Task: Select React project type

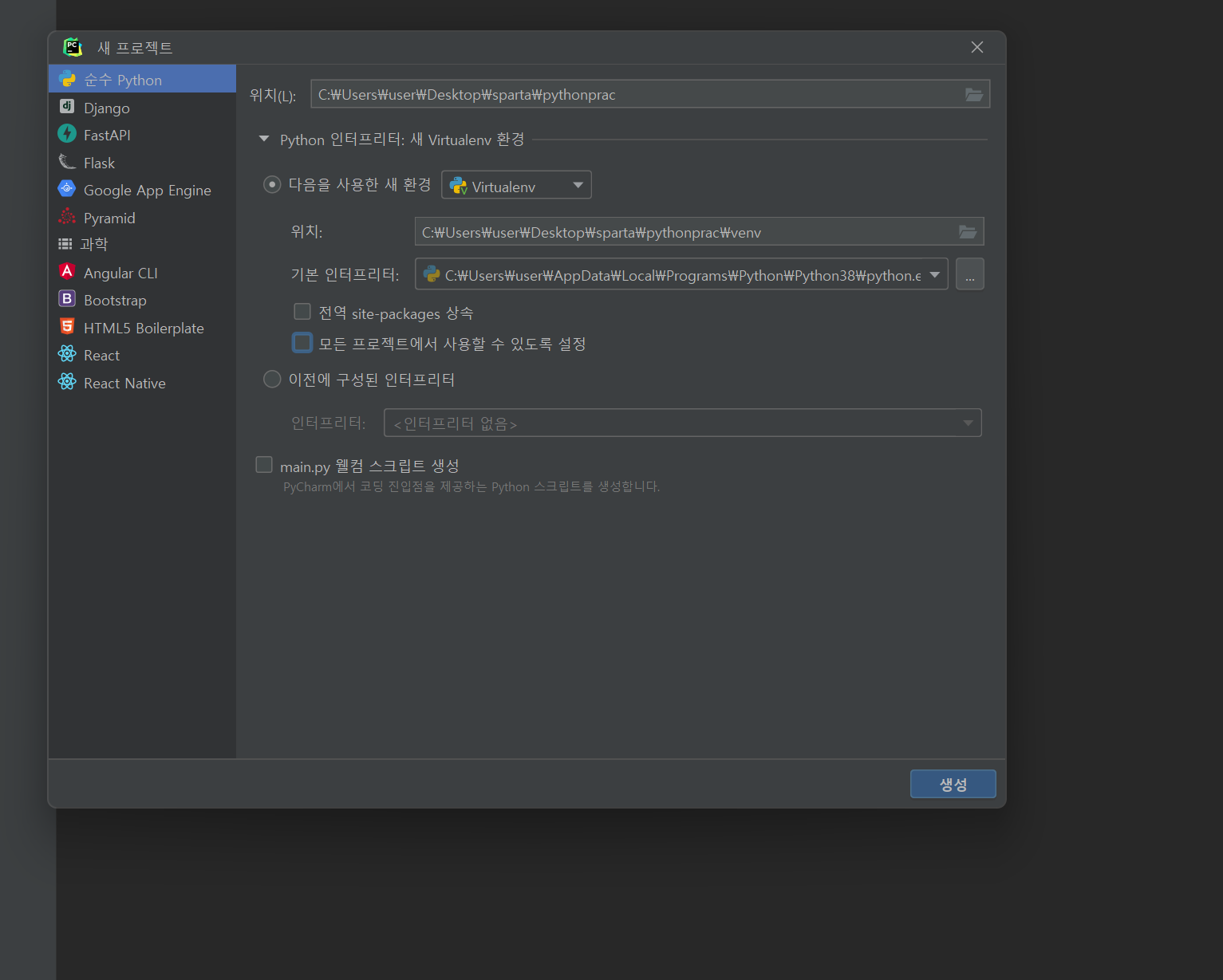Action: 143,355
